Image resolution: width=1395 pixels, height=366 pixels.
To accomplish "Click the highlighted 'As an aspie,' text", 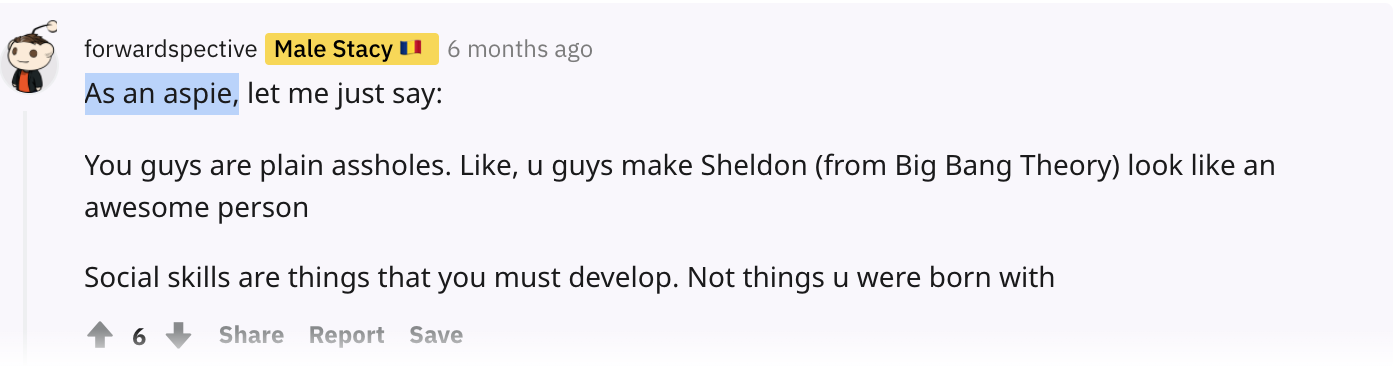I will pyautogui.click(x=161, y=94).
